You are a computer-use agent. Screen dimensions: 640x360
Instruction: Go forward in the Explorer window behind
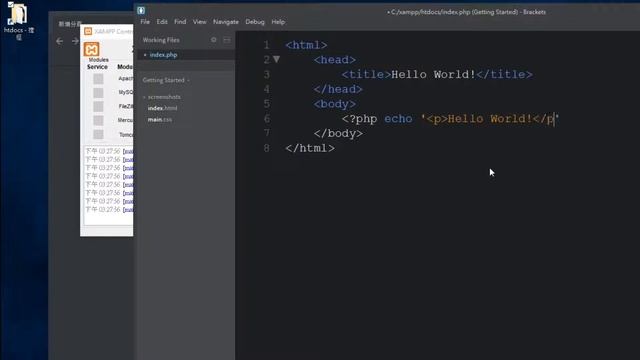point(75,41)
